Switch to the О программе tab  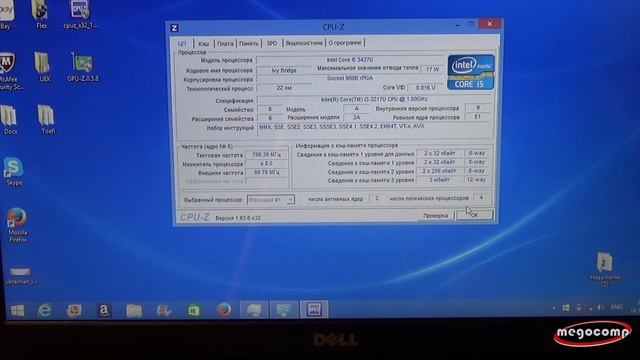[x=345, y=42]
